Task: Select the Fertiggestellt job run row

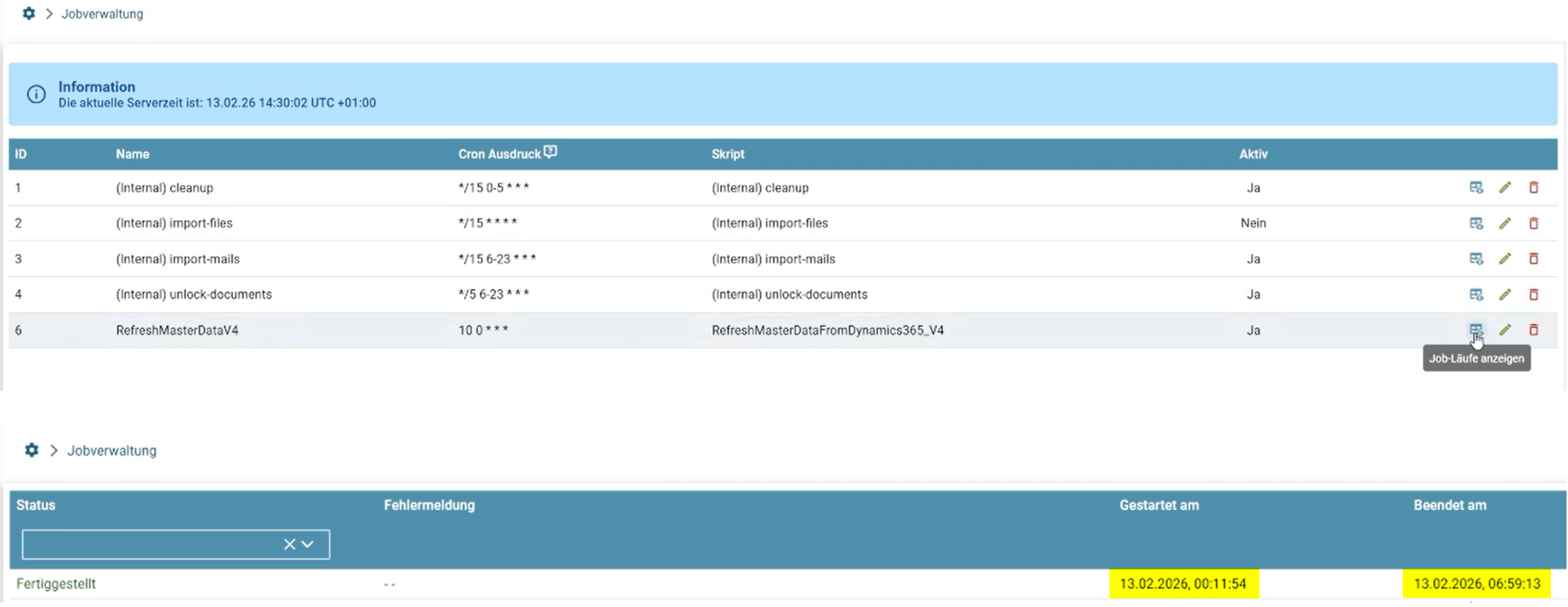Action: (x=56, y=584)
